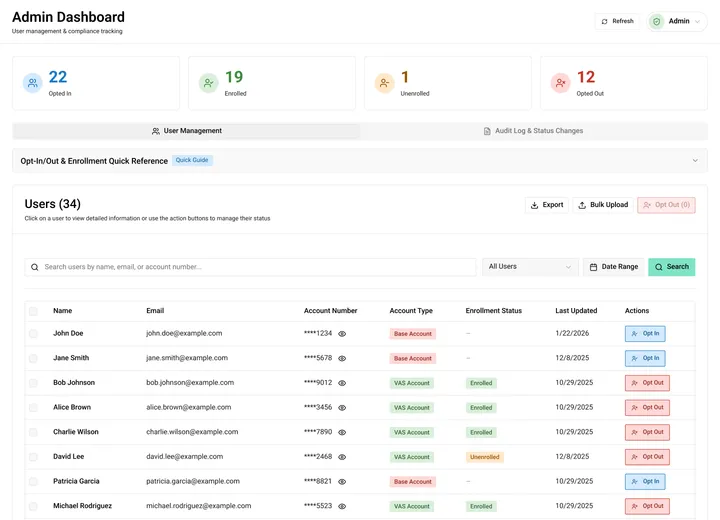The height and width of the screenshot is (520, 720).
Task: Click the Account Number column header
Action: (331, 311)
